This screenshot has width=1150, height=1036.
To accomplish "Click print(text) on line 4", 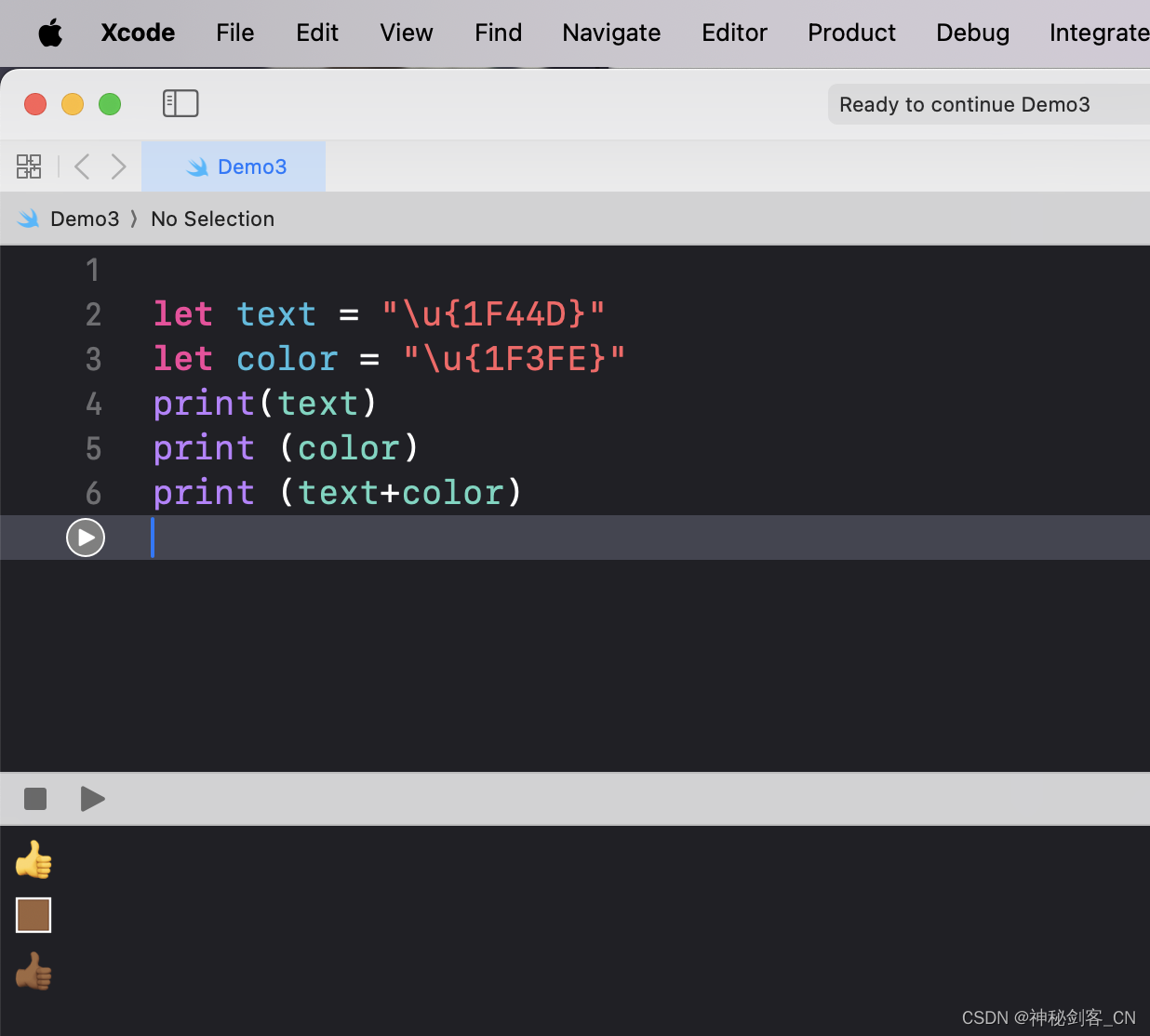I will pyautogui.click(x=265, y=404).
